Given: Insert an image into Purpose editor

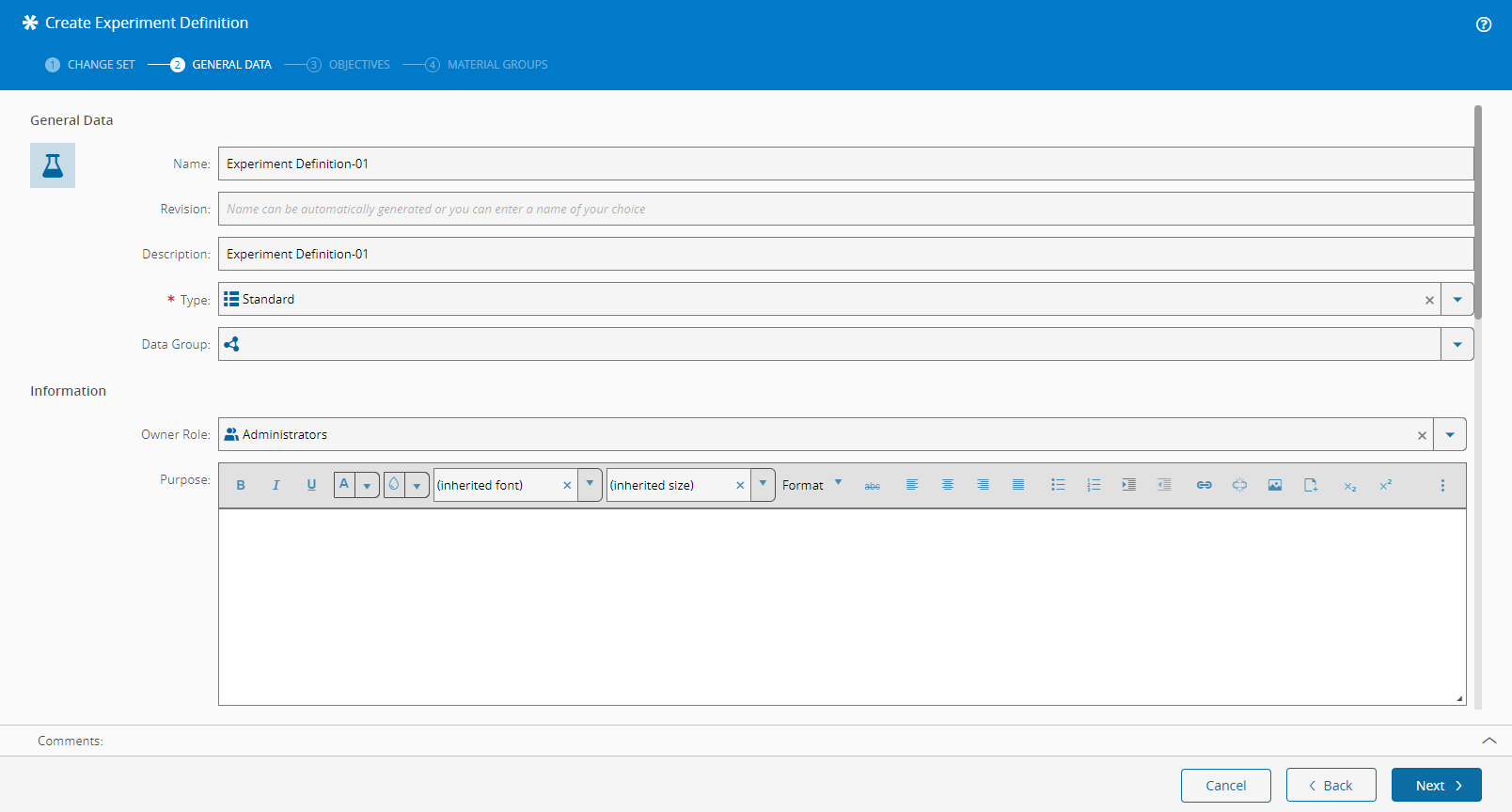Looking at the screenshot, I should click(x=1275, y=485).
